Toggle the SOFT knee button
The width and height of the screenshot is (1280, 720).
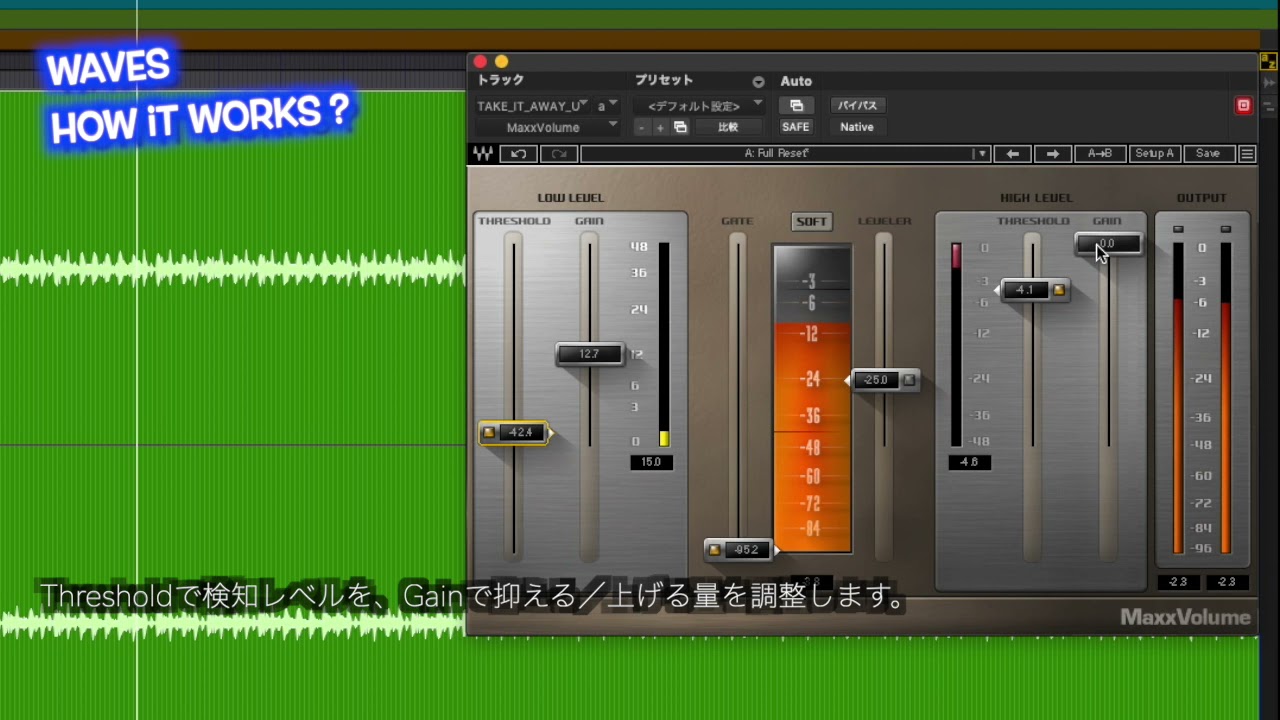tap(810, 221)
